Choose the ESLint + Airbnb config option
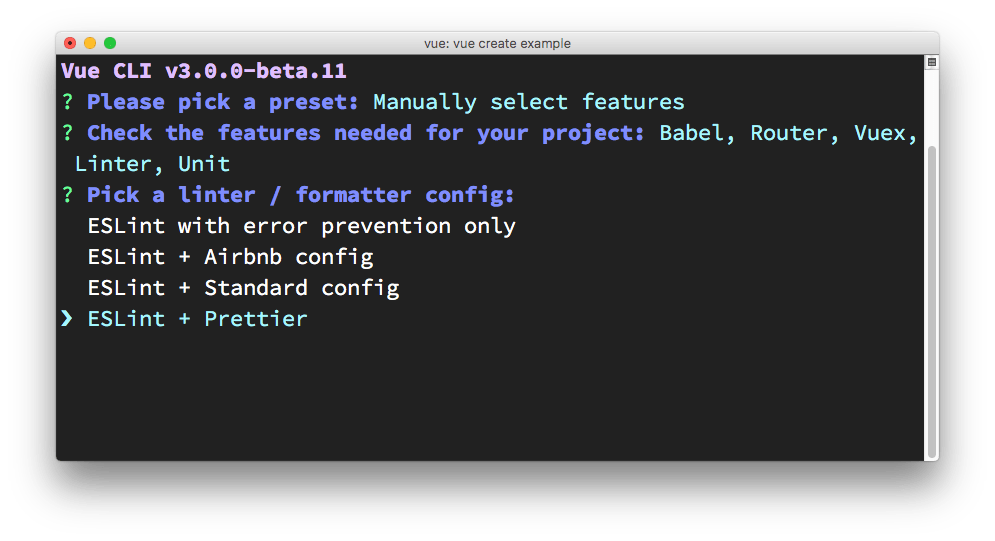The height and width of the screenshot is (541, 995). coord(230,257)
